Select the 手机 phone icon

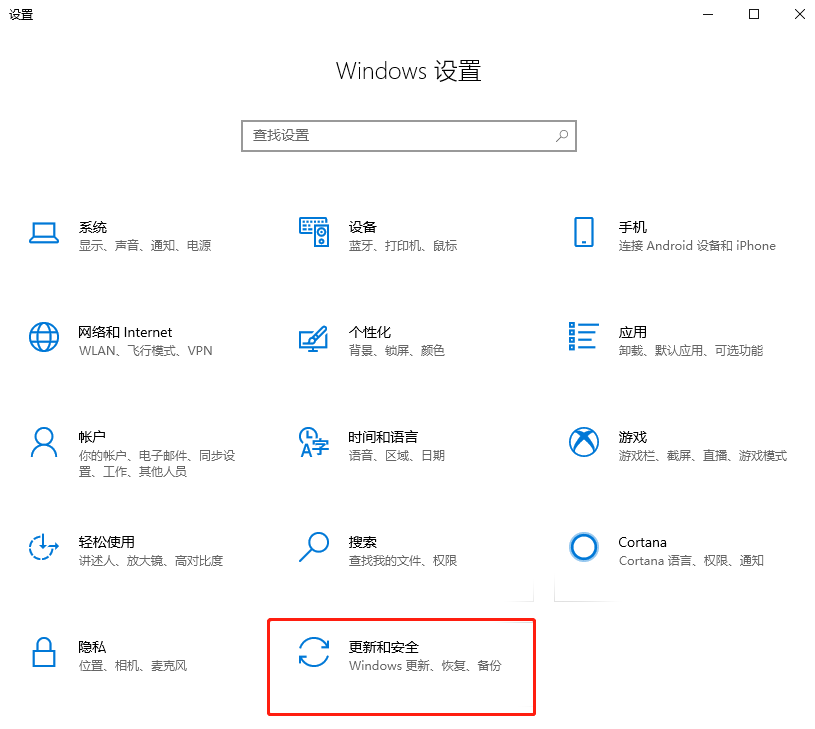pos(583,232)
